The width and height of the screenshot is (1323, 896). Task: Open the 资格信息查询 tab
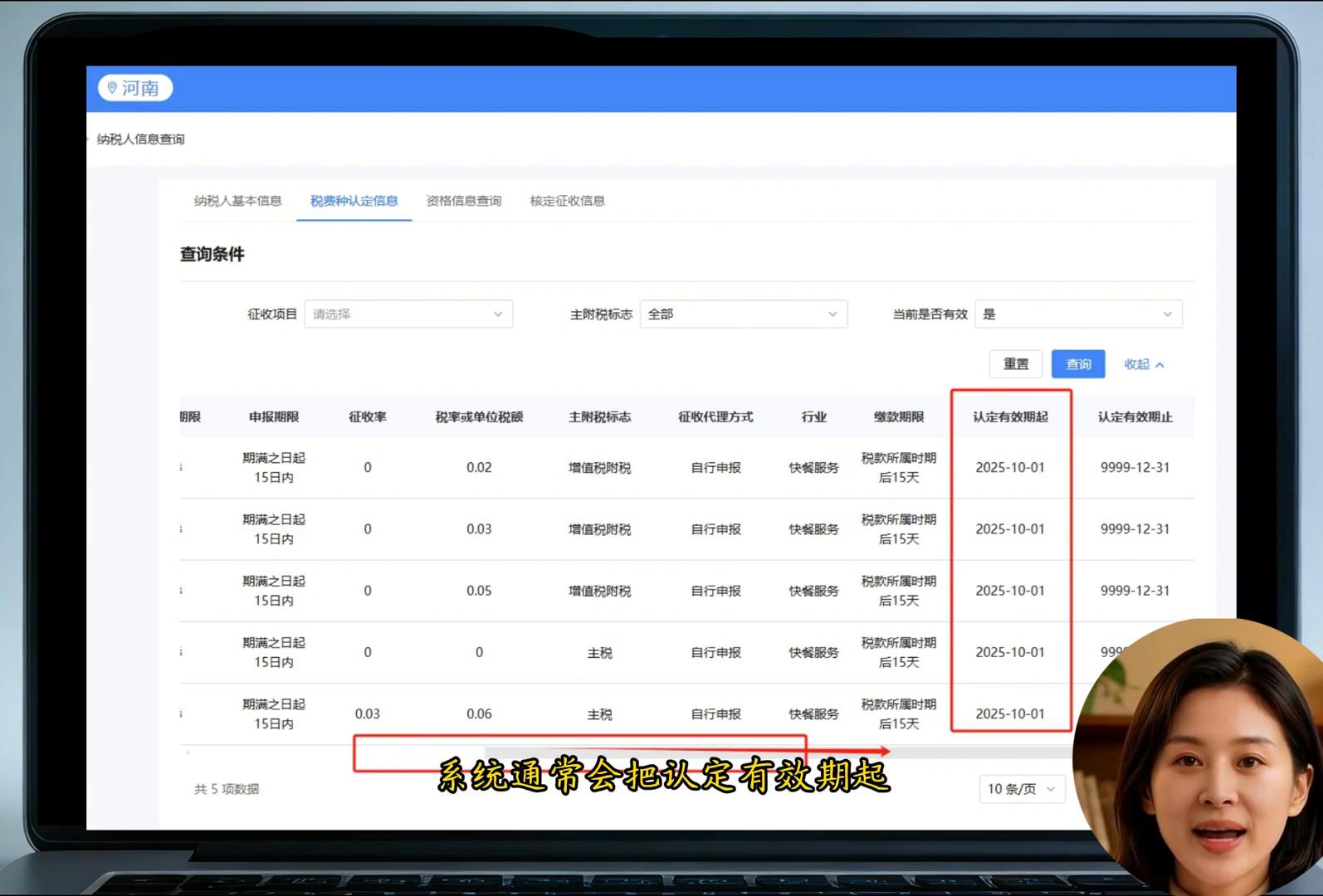464,201
